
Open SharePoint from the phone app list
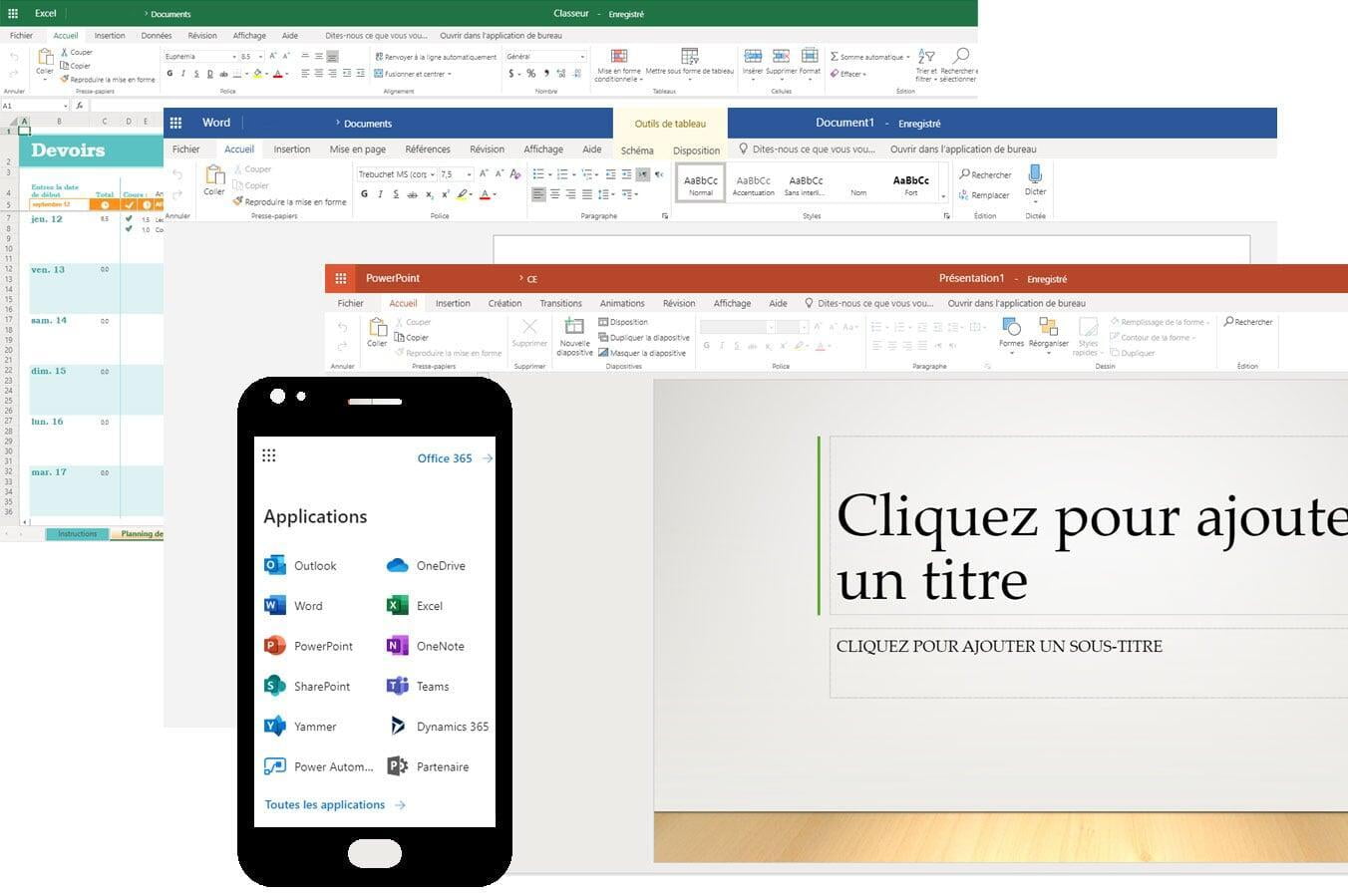[x=307, y=686]
